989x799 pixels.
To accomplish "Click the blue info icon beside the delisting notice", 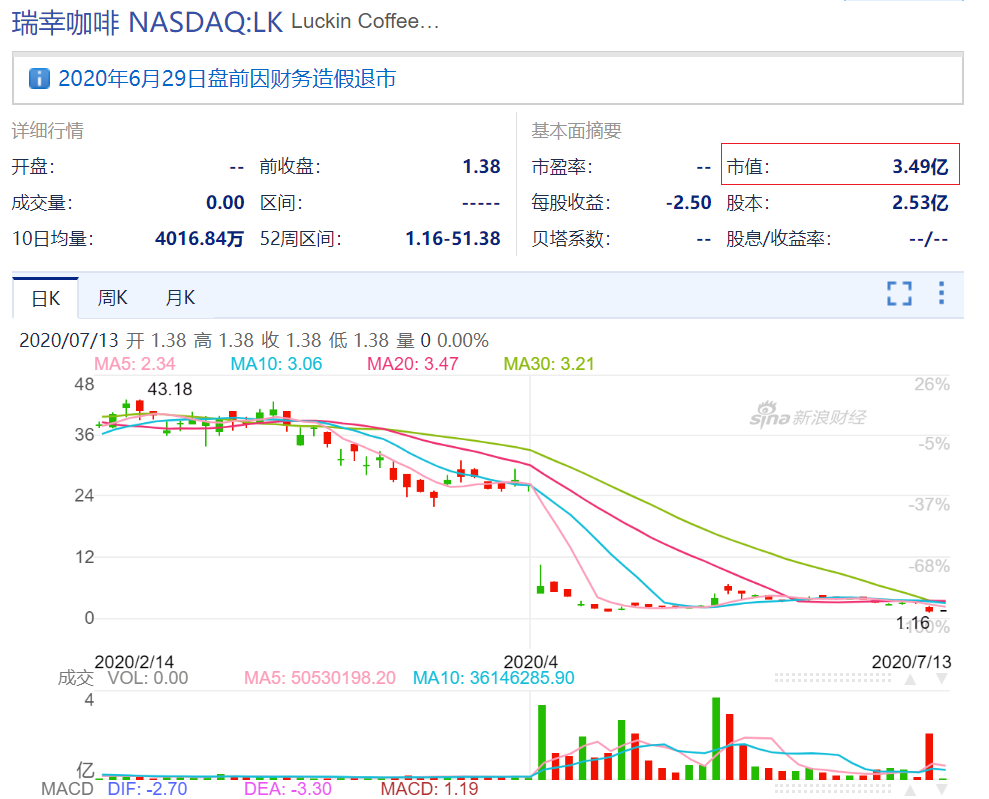I will [39, 79].
